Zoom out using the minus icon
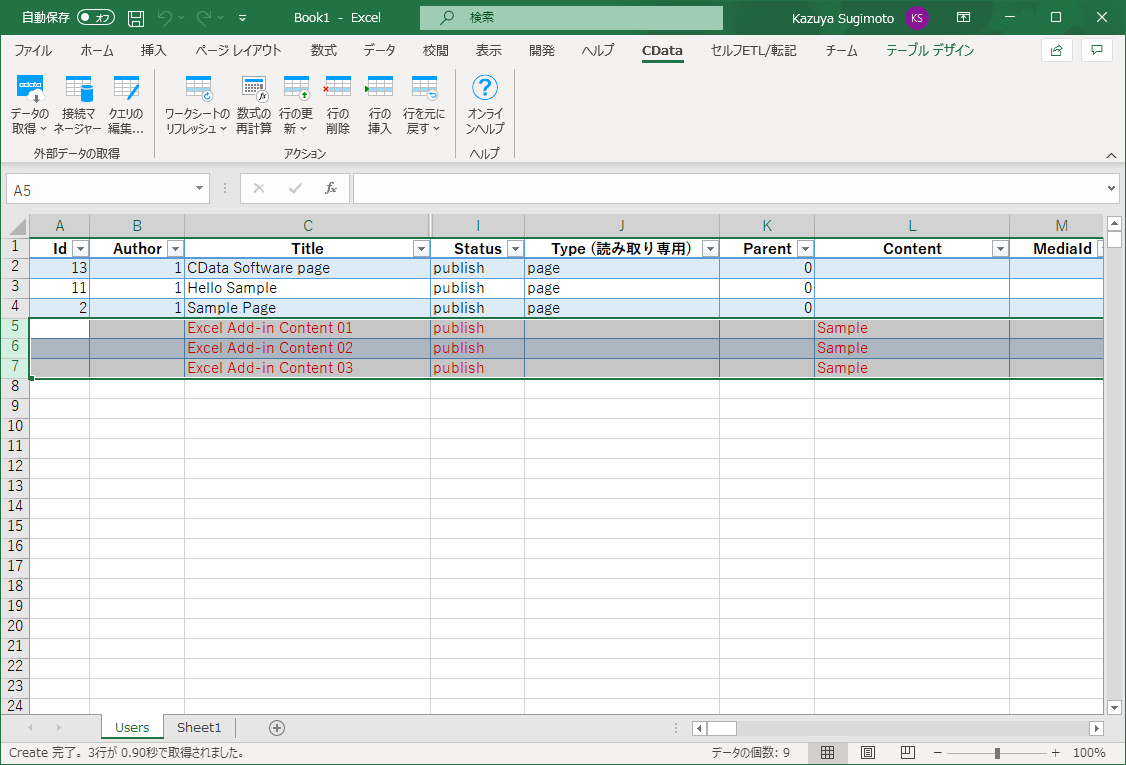The height and width of the screenshot is (765, 1126). 937,753
